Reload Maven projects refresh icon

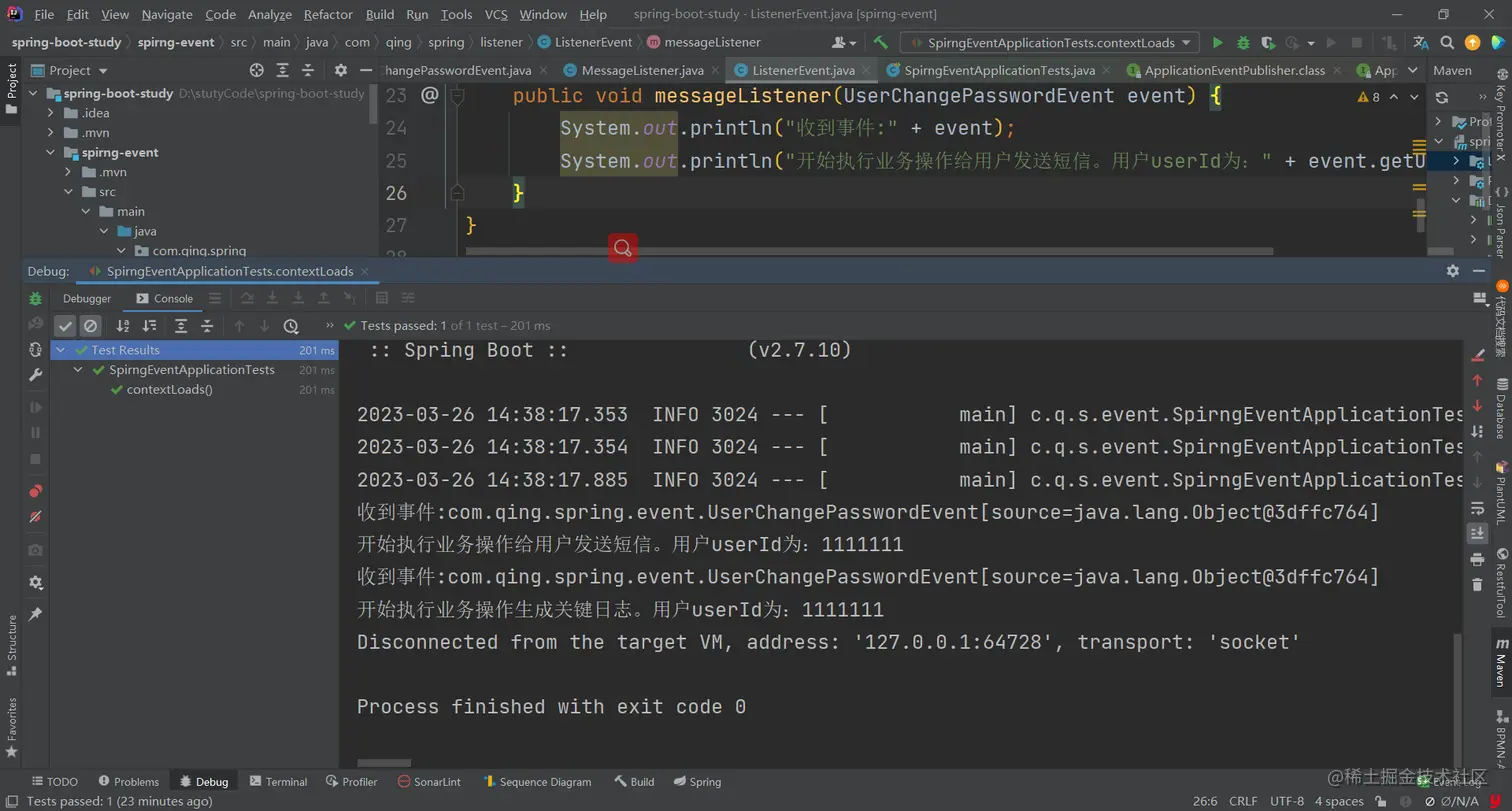point(1441,97)
